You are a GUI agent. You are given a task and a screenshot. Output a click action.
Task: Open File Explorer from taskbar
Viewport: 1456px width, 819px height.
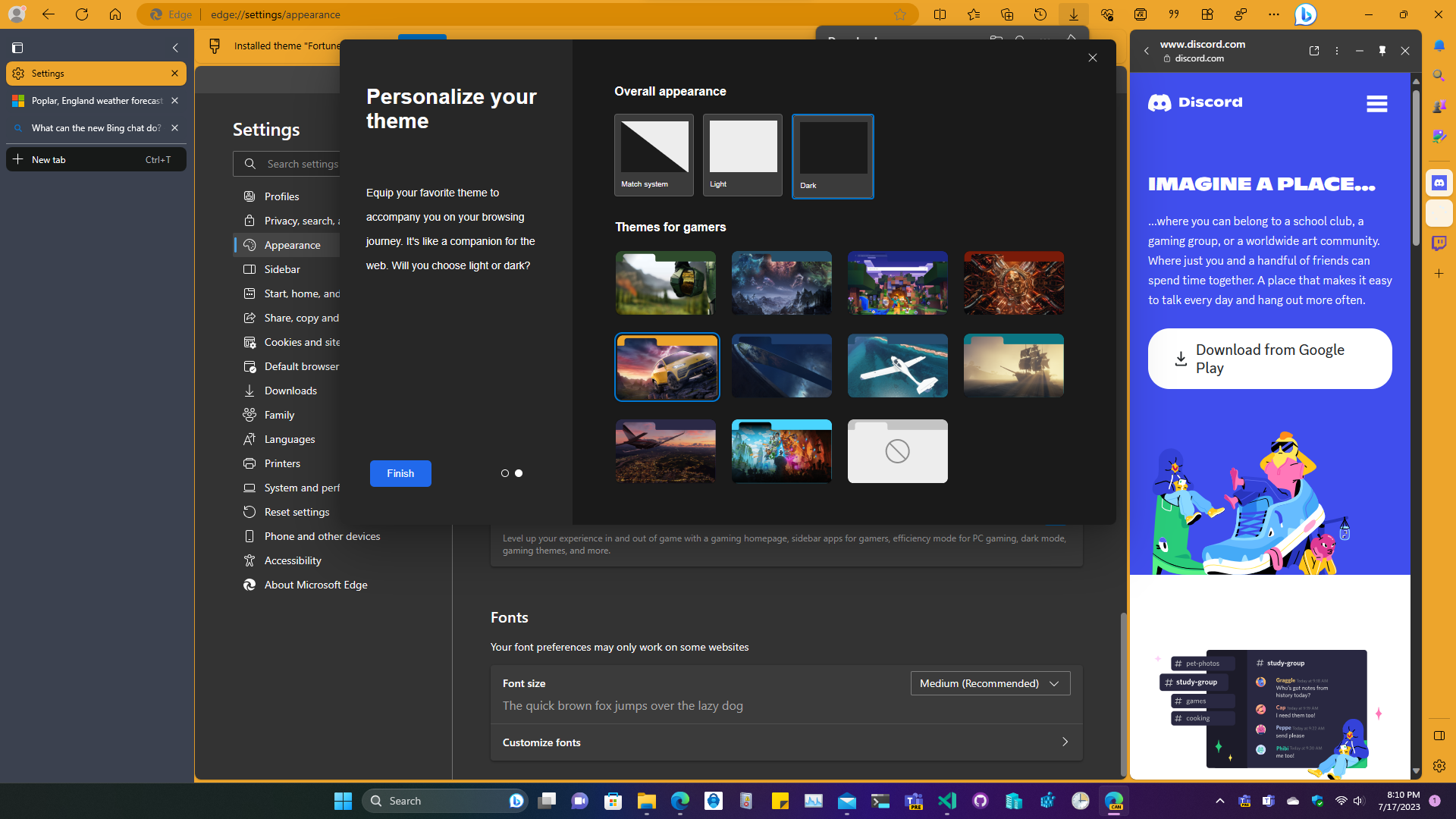(x=646, y=801)
